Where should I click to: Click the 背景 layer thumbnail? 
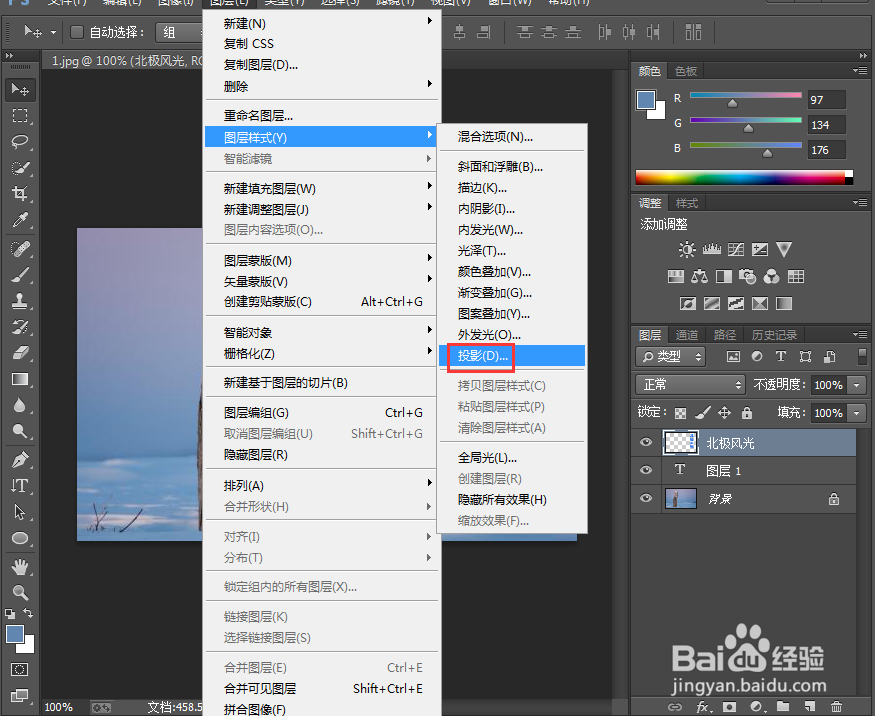point(681,498)
